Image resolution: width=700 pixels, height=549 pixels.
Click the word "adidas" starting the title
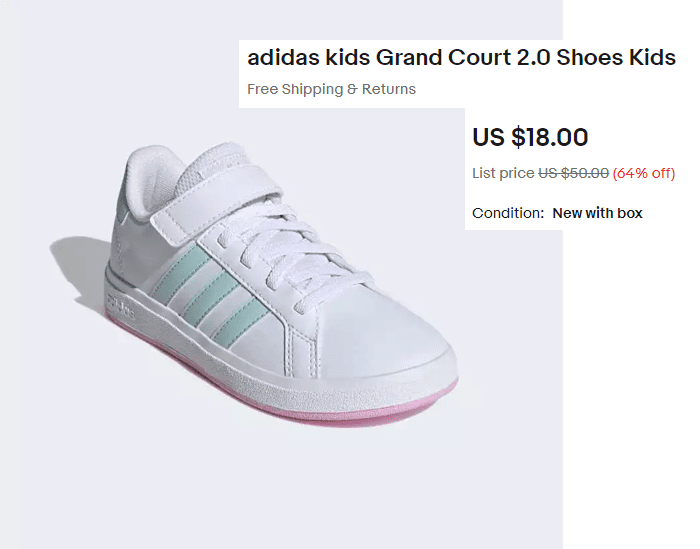[279, 57]
